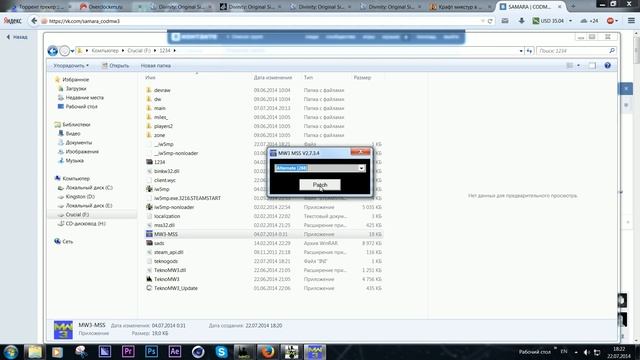Open Недавние места in the sidebar

(84, 98)
